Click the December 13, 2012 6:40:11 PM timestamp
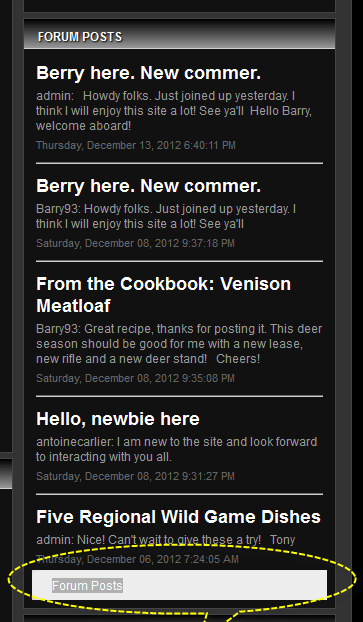 (136, 145)
